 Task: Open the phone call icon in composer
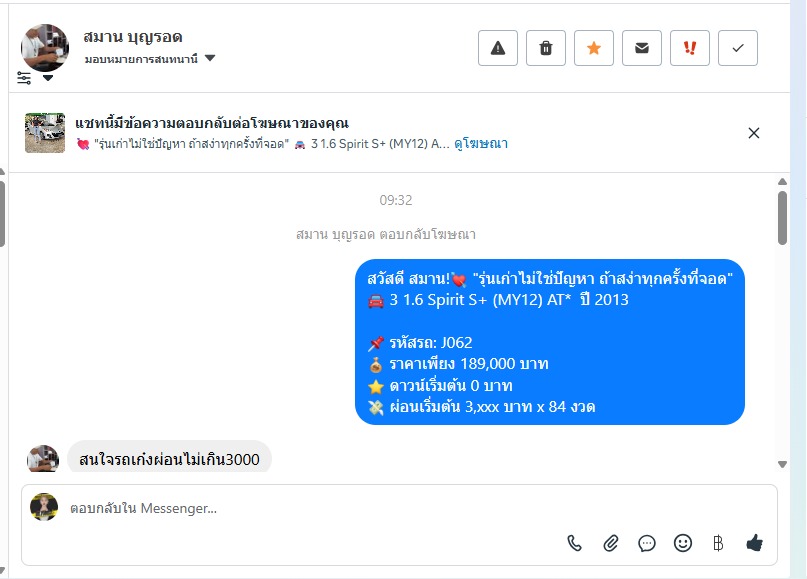574,543
